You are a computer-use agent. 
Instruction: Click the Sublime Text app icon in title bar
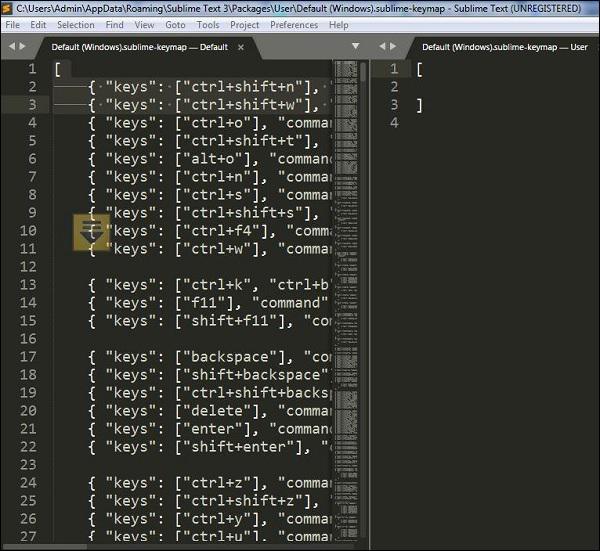click(7, 8)
